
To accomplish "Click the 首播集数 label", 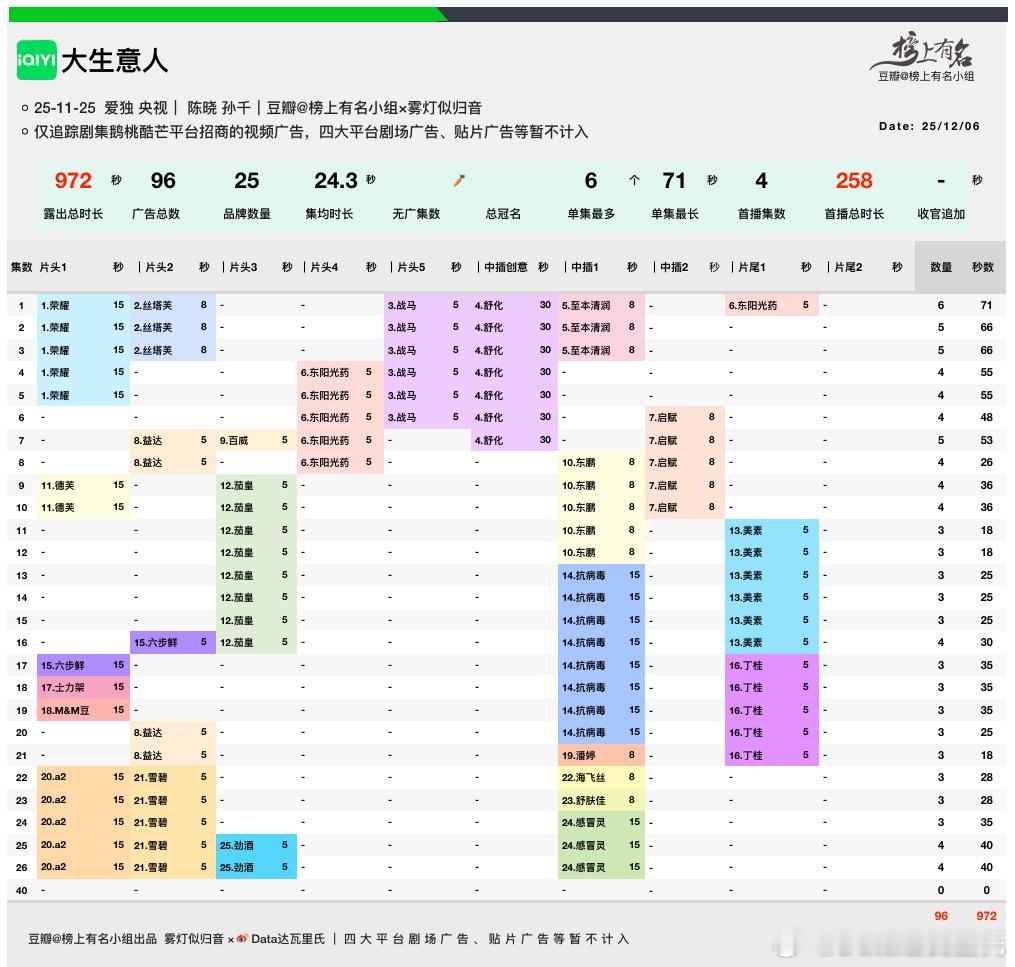I will 761,214.
